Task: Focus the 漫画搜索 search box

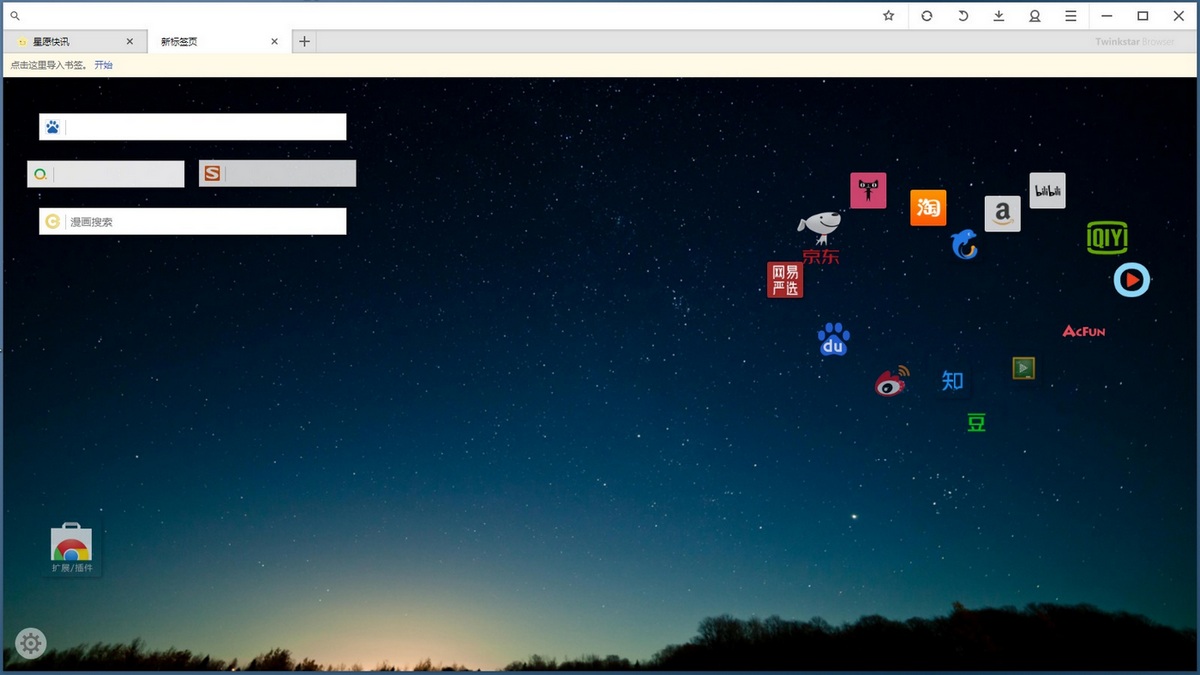Action: (x=193, y=221)
